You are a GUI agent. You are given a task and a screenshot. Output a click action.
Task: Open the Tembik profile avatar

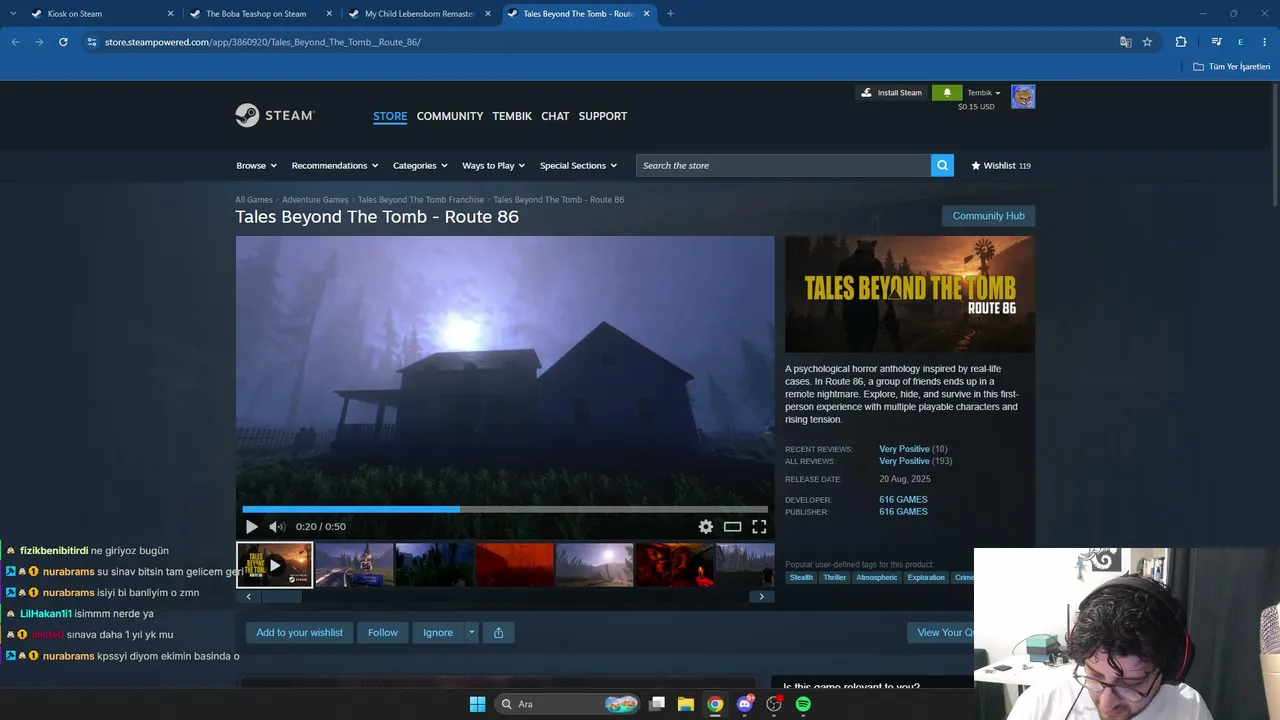click(x=1023, y=97)
